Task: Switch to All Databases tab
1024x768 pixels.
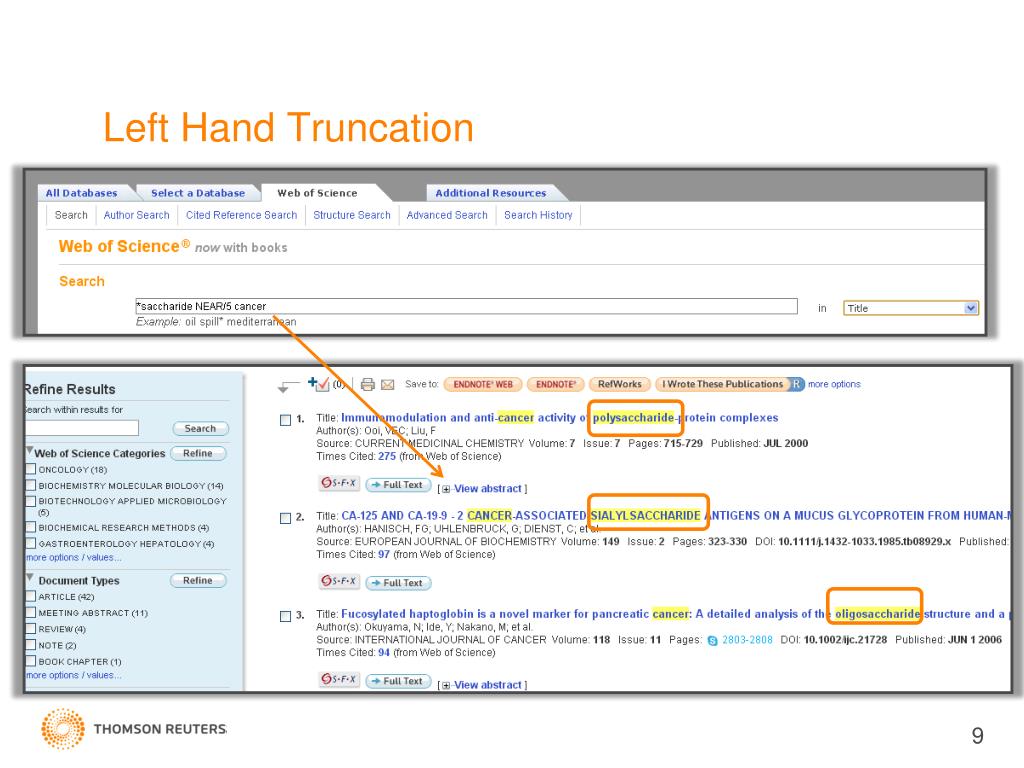Action: [82, 193]
